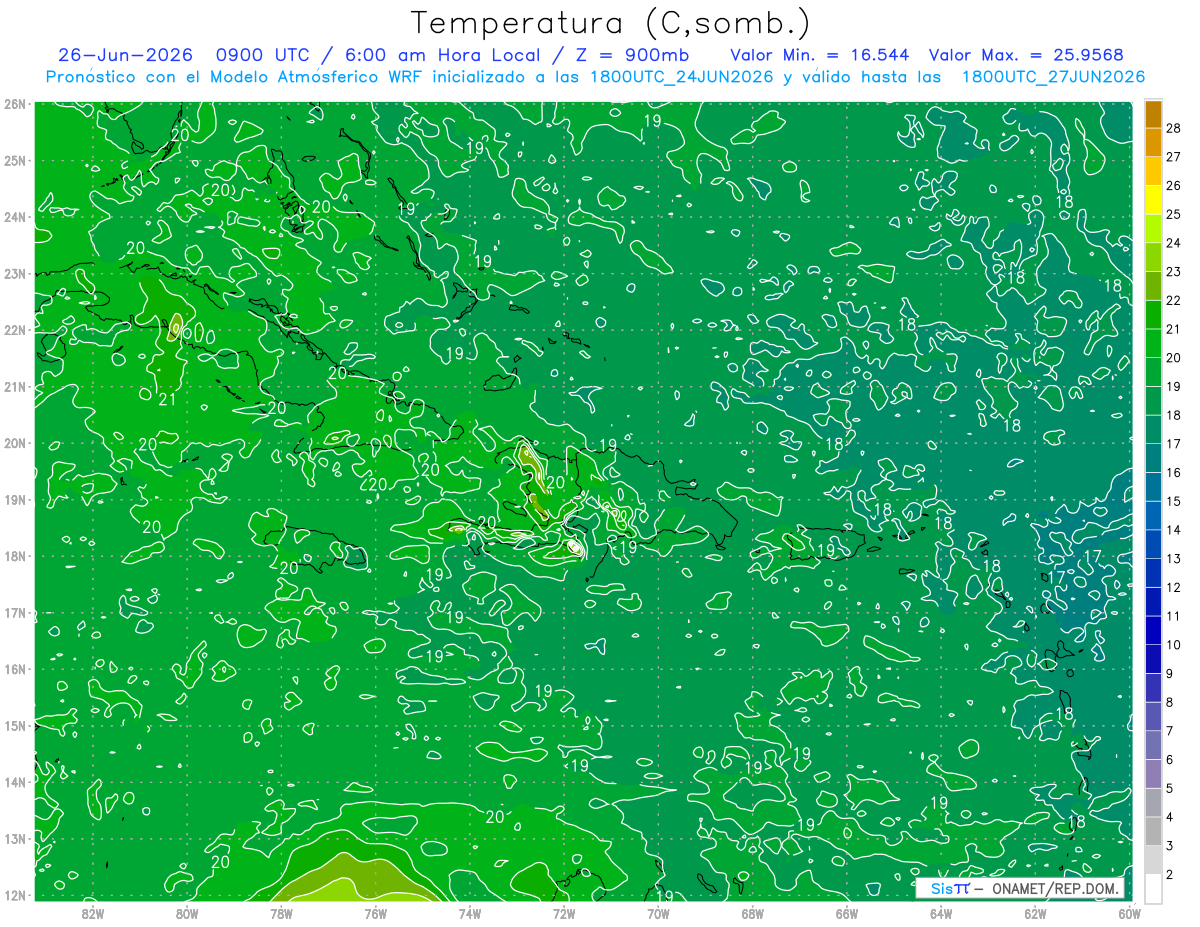Image resolution: width=1200 pixels, height=927 pixels.
Task: Click the "12" label on the colorbar
Action: [x=1174, y=587]
